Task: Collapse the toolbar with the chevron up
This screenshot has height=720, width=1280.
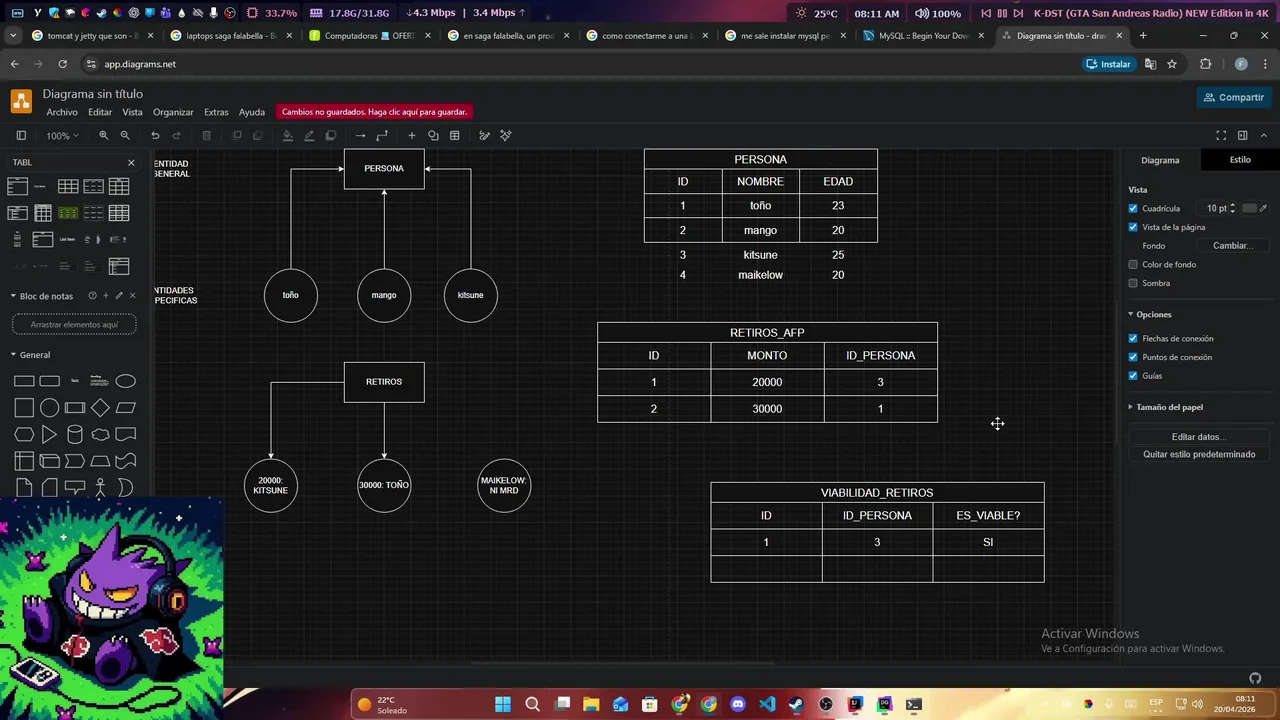Action: (1264, 135)
